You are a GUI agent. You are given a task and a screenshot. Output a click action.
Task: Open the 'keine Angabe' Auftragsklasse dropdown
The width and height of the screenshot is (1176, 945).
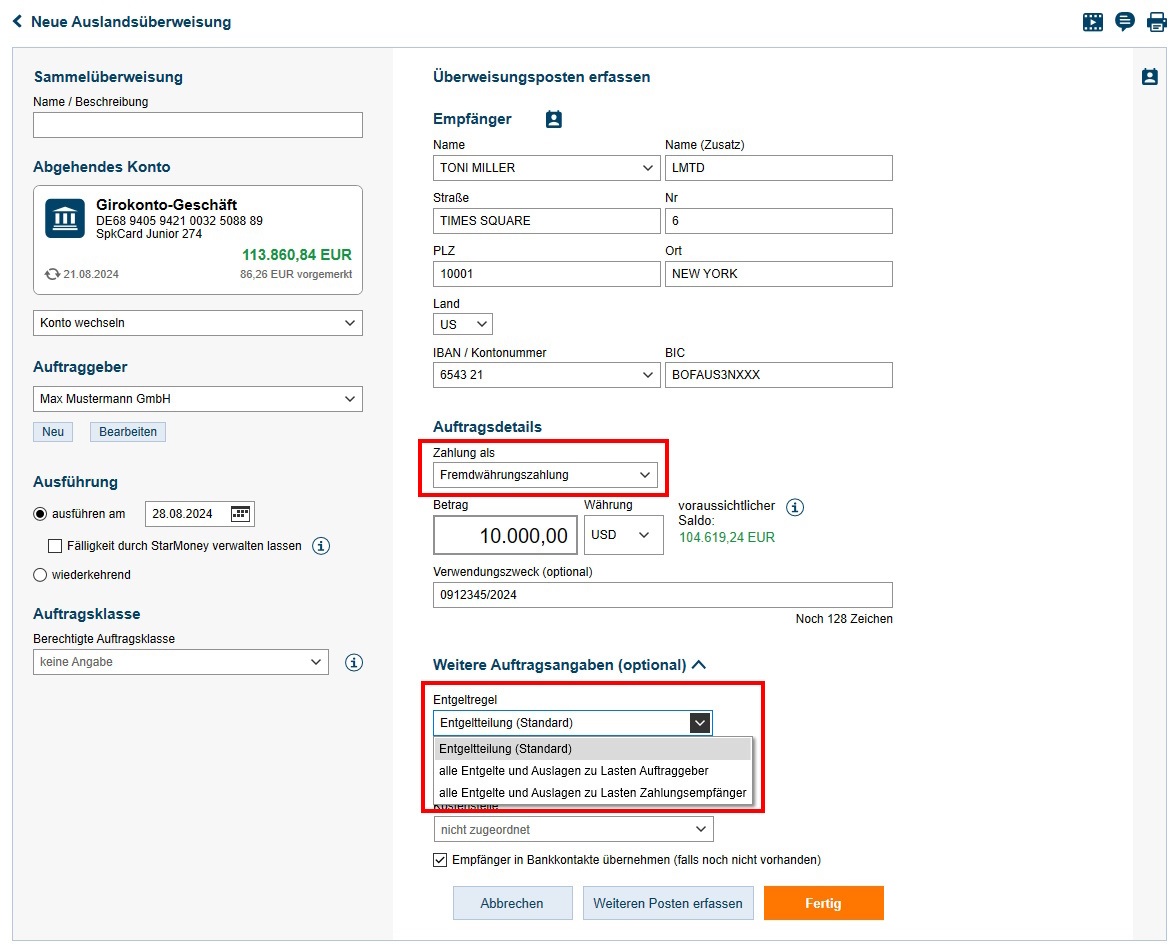[181, 662]
